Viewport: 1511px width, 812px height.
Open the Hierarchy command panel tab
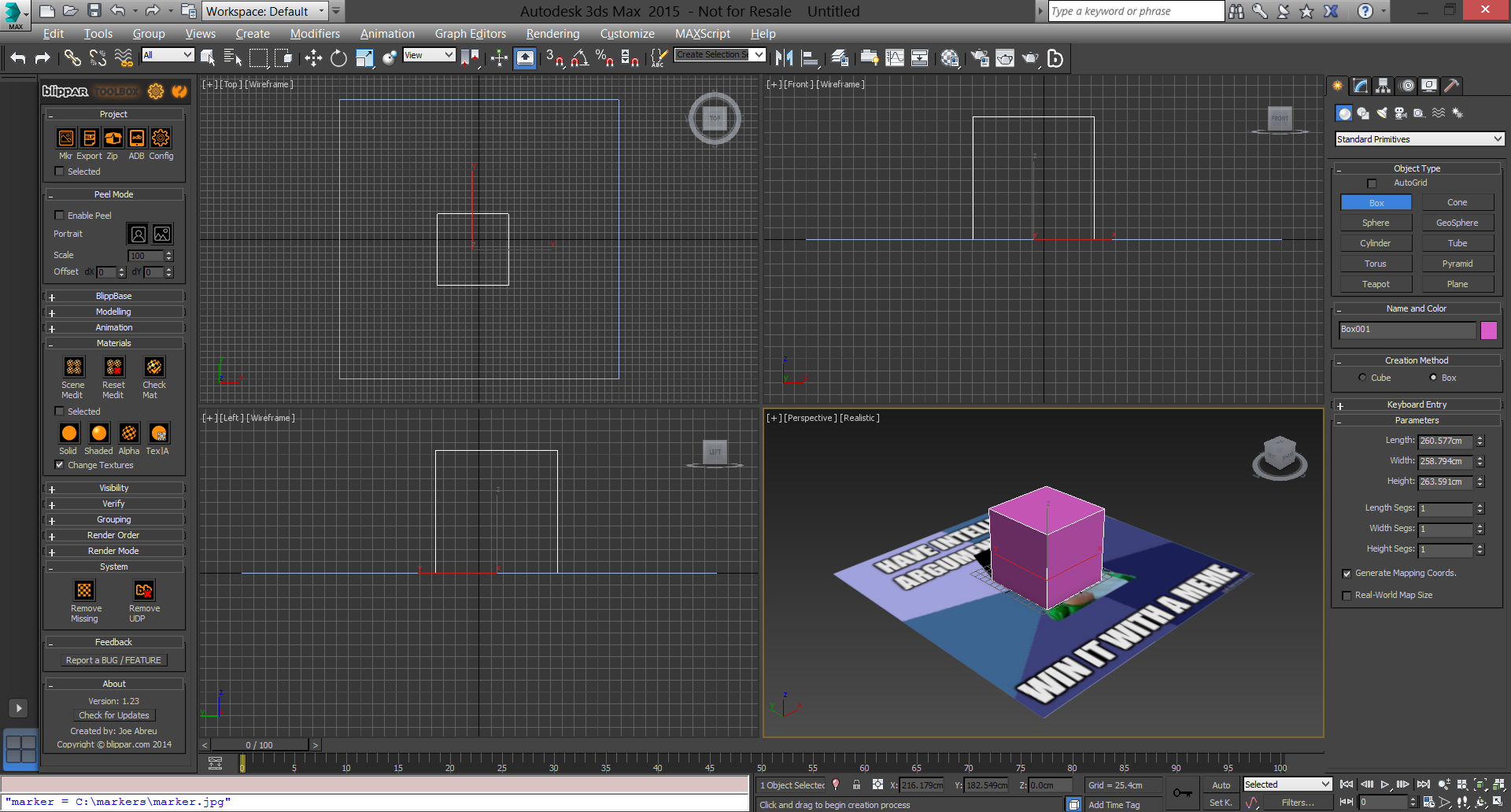(x=1383, y=86)
